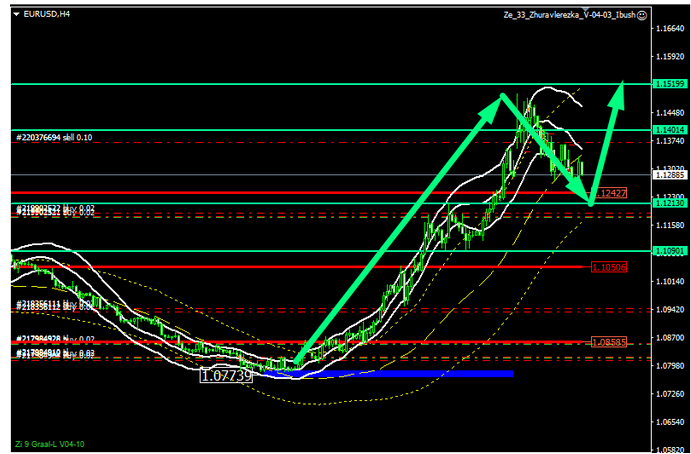Select the EURUSD,H4 chart title
691x454 pixels.
(x=46, y=14)
